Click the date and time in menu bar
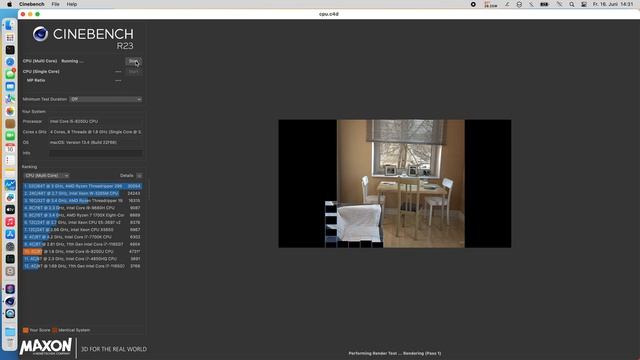This screenshot has height=360, width=640. click(x=613, y=4)
